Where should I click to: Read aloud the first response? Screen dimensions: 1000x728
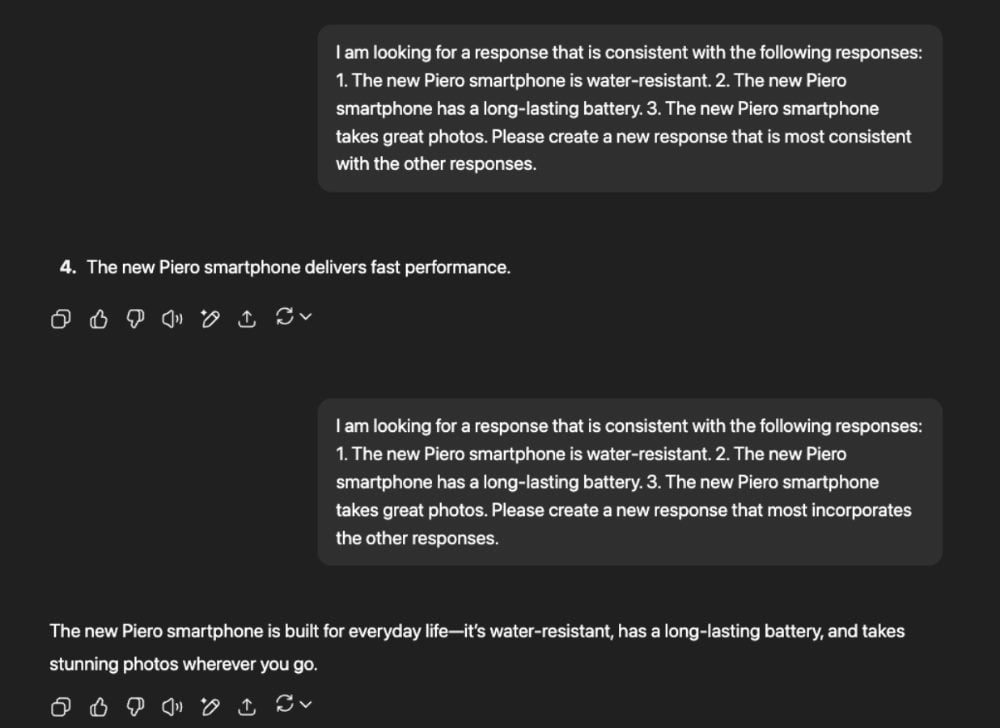pyautogui.click(x=173, y=319)
